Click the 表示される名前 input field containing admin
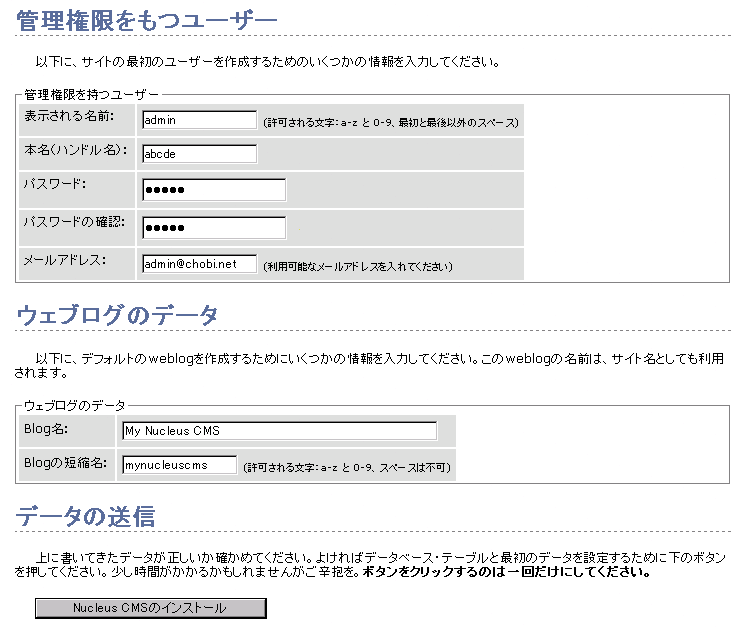This screenshot has height=631, width=747. (x=199, y=120)
